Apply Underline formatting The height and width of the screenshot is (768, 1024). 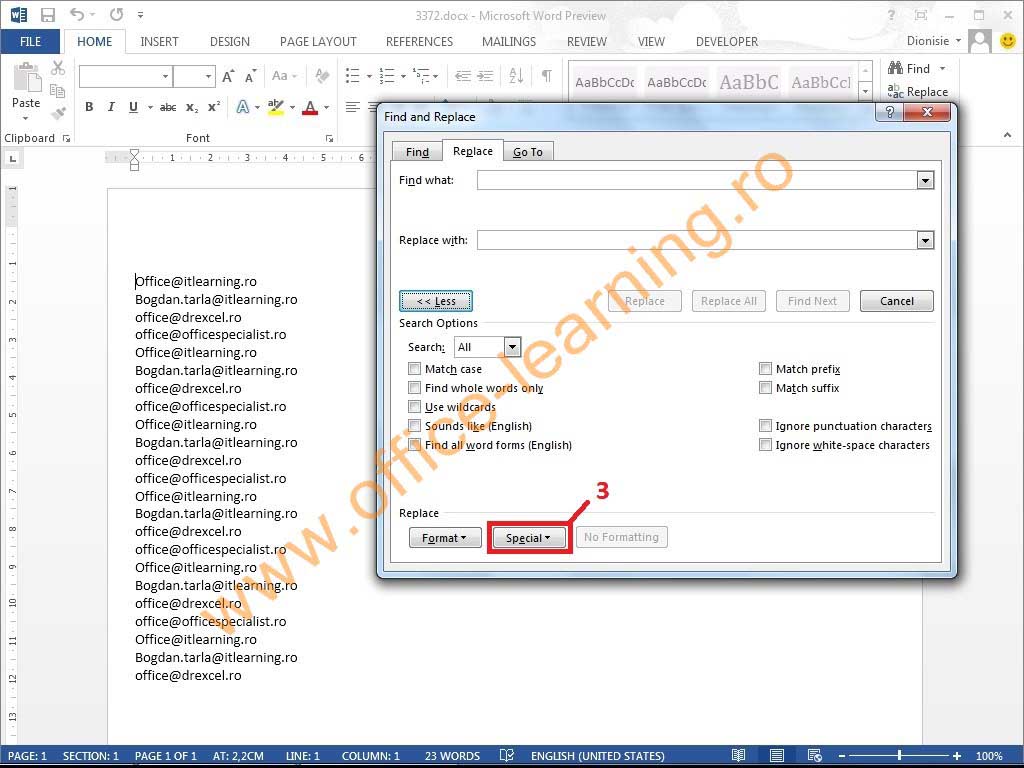133,107
